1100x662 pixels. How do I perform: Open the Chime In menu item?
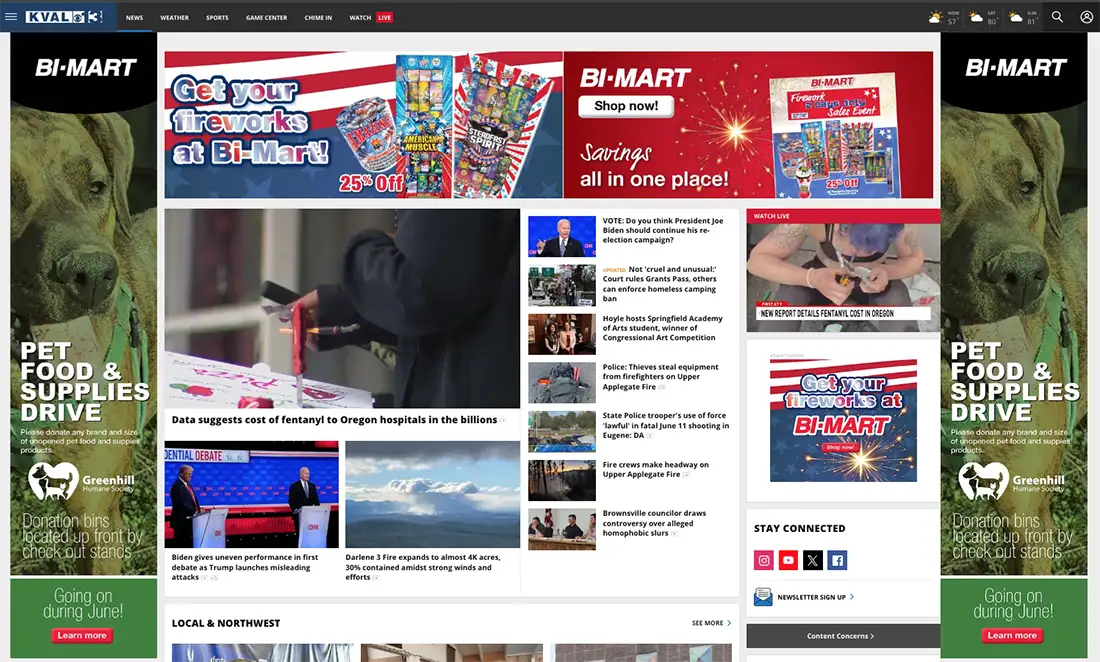[318, 18]
